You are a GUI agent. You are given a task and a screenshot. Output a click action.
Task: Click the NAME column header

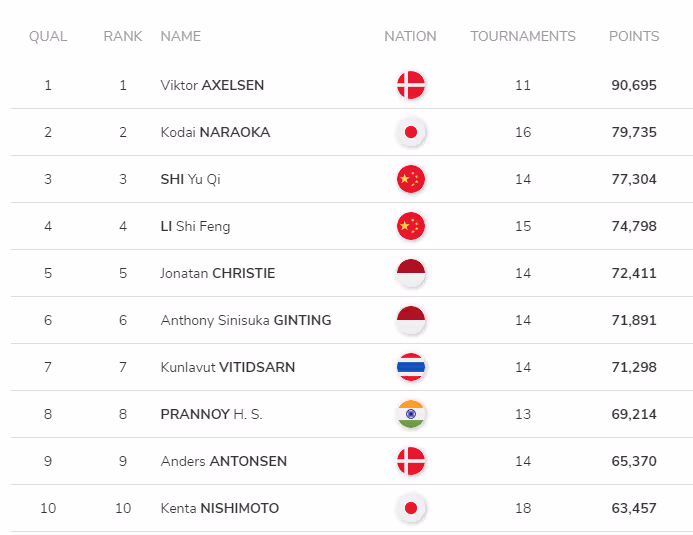tap(180, 36)
